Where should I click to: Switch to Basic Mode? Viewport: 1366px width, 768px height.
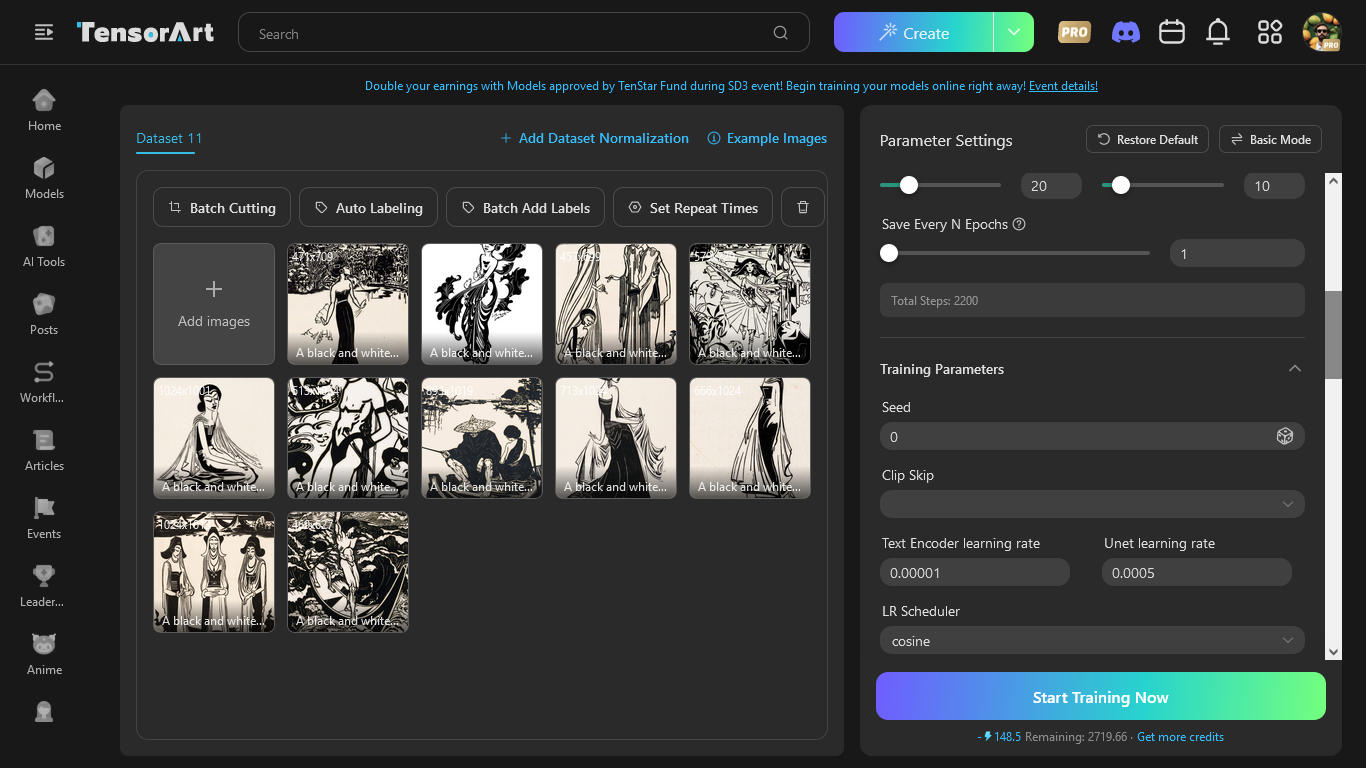[1270, 139]
